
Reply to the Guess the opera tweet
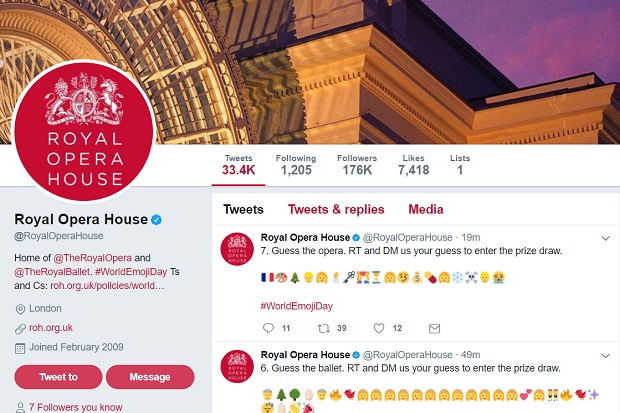tap(268, 328)
